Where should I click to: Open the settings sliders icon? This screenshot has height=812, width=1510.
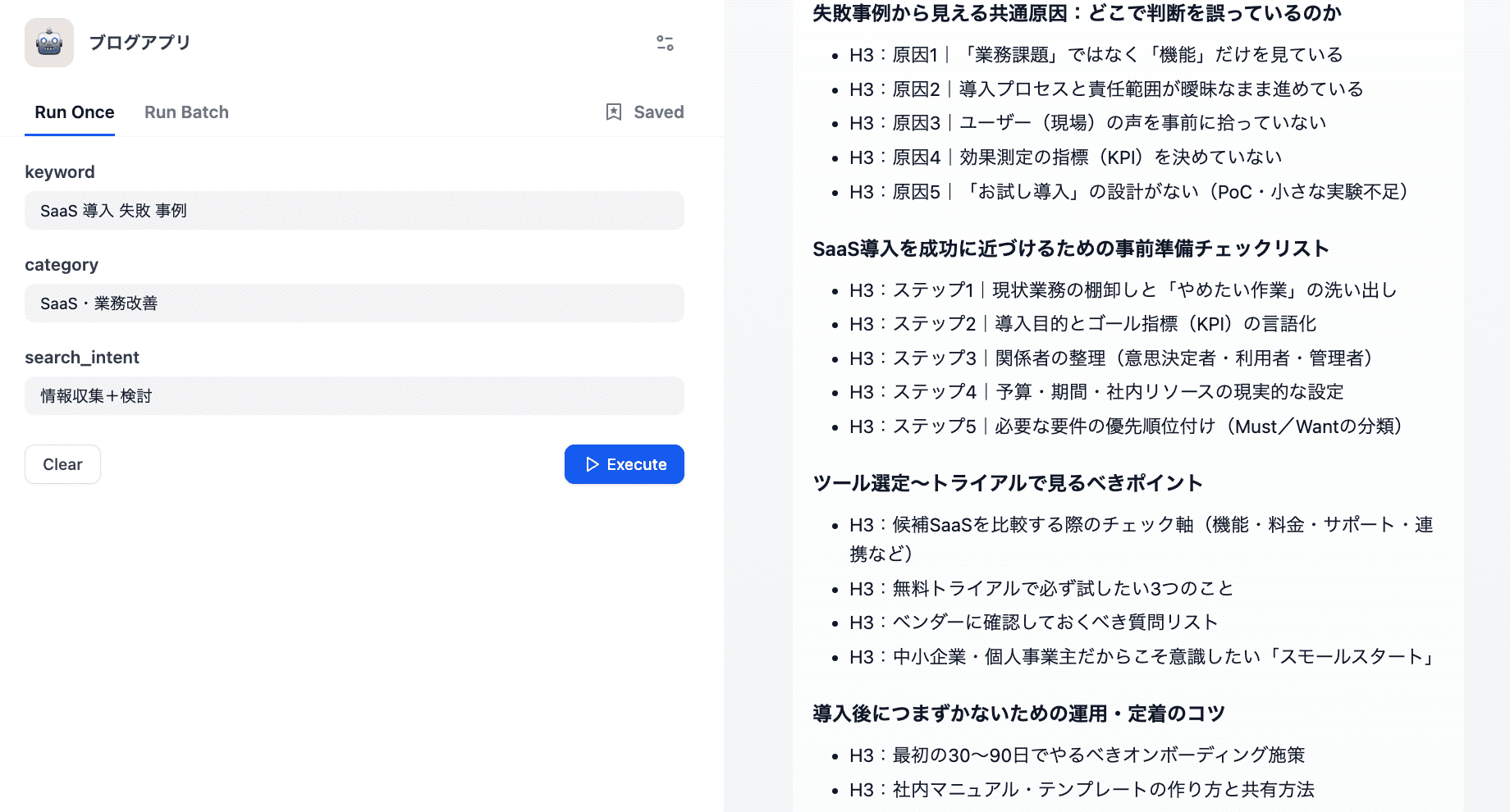click(x=665, y=43)
